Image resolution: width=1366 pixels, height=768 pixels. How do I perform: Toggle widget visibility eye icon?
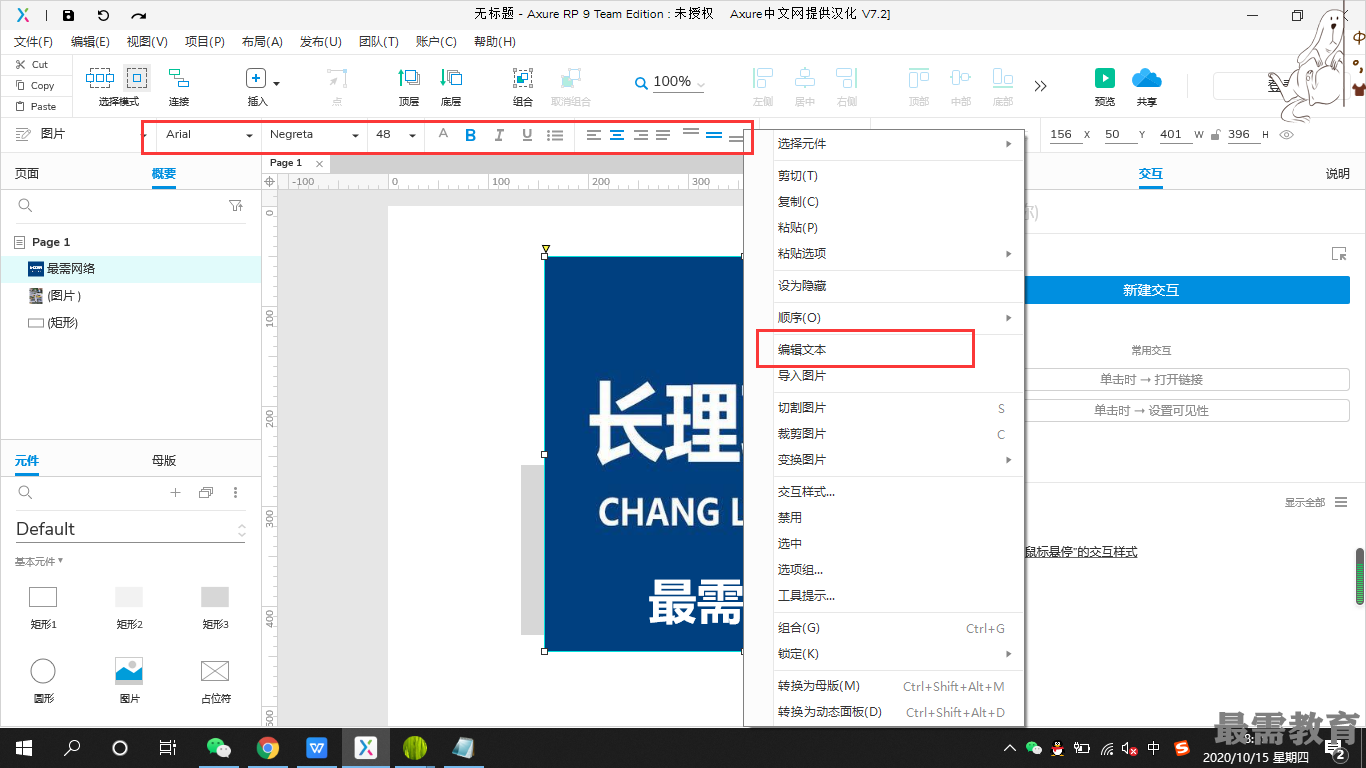click(x=1287, y=135)
